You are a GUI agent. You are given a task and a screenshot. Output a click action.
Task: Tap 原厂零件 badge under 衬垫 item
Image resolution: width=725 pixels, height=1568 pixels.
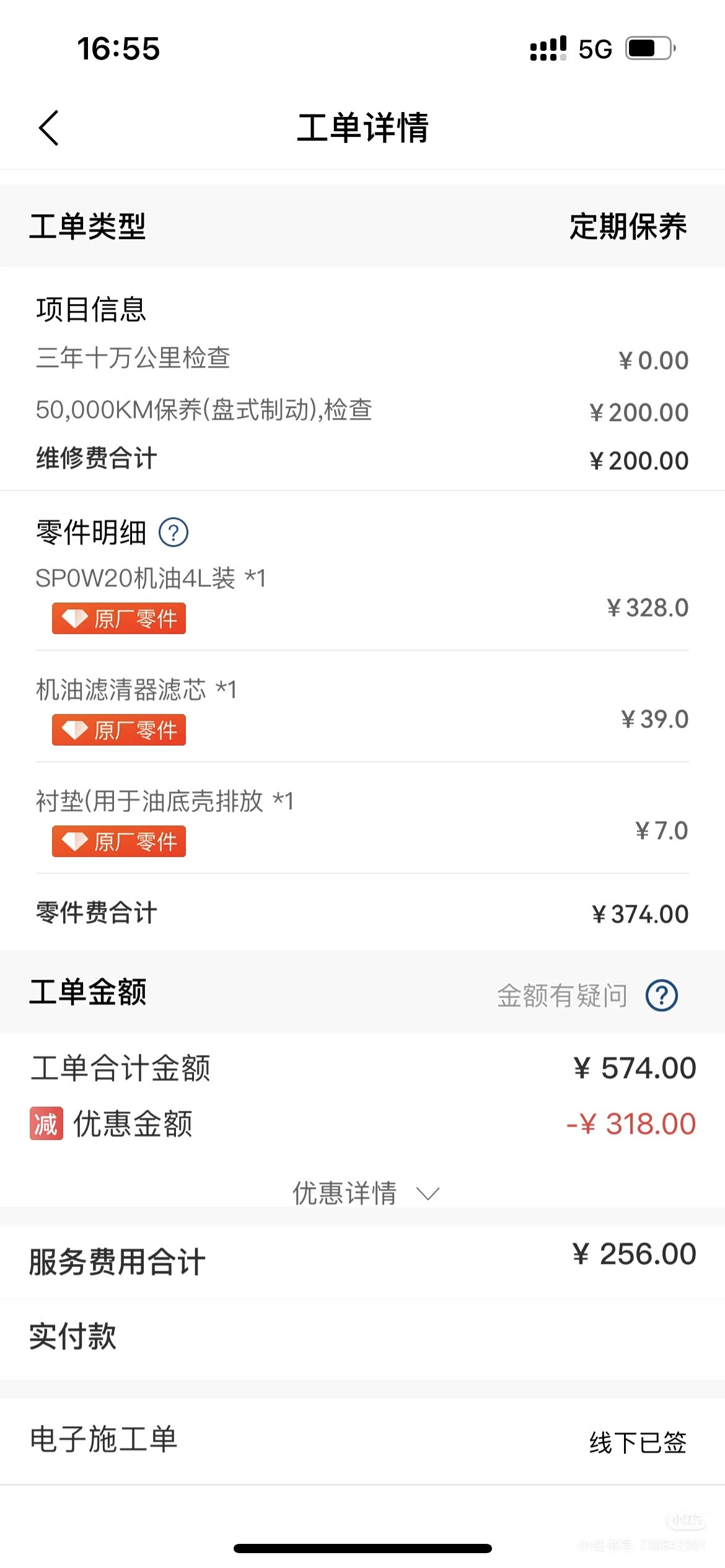119,842
